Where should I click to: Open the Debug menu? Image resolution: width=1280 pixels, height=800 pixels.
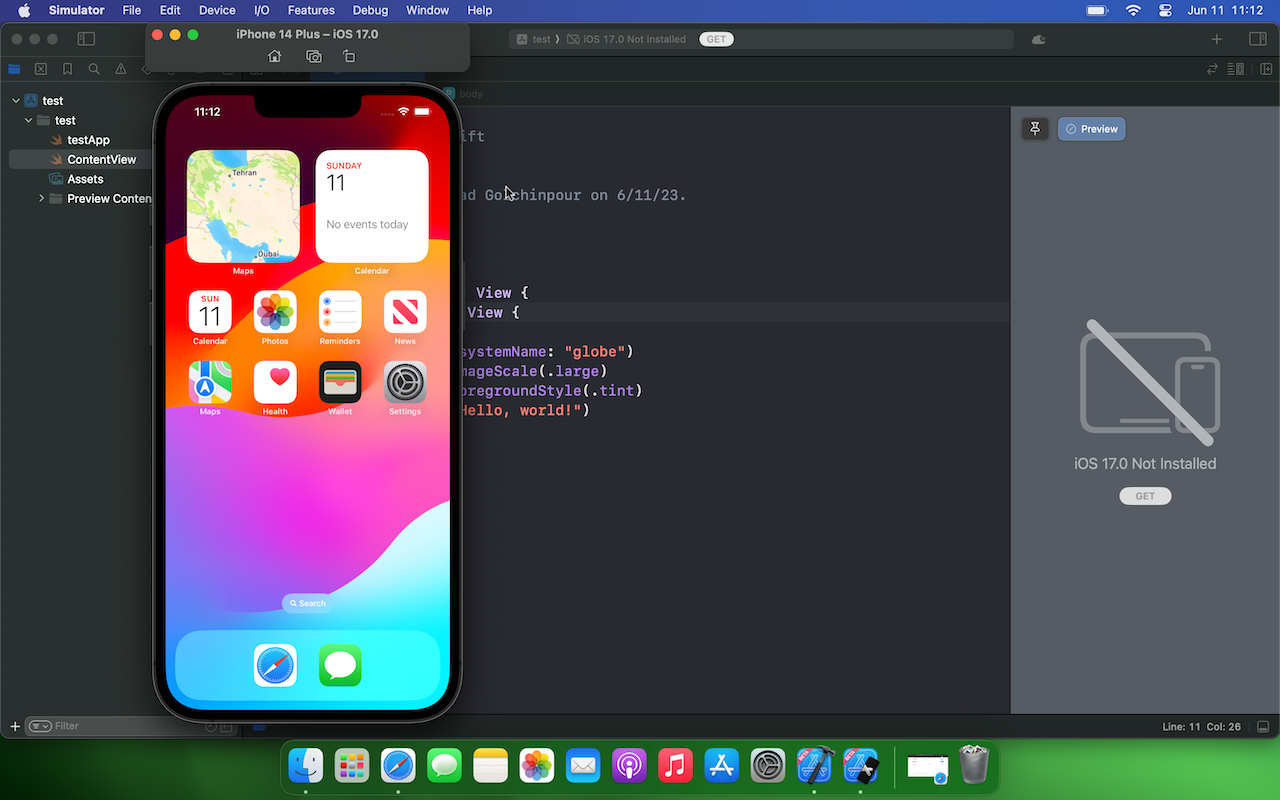[x=370, y=10]
